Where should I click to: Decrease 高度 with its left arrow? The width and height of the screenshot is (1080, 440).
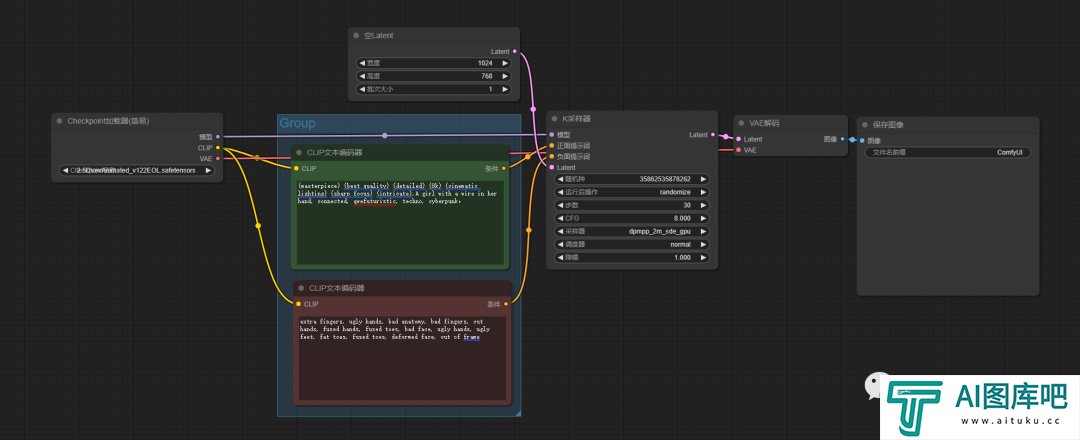click(362, 76)
